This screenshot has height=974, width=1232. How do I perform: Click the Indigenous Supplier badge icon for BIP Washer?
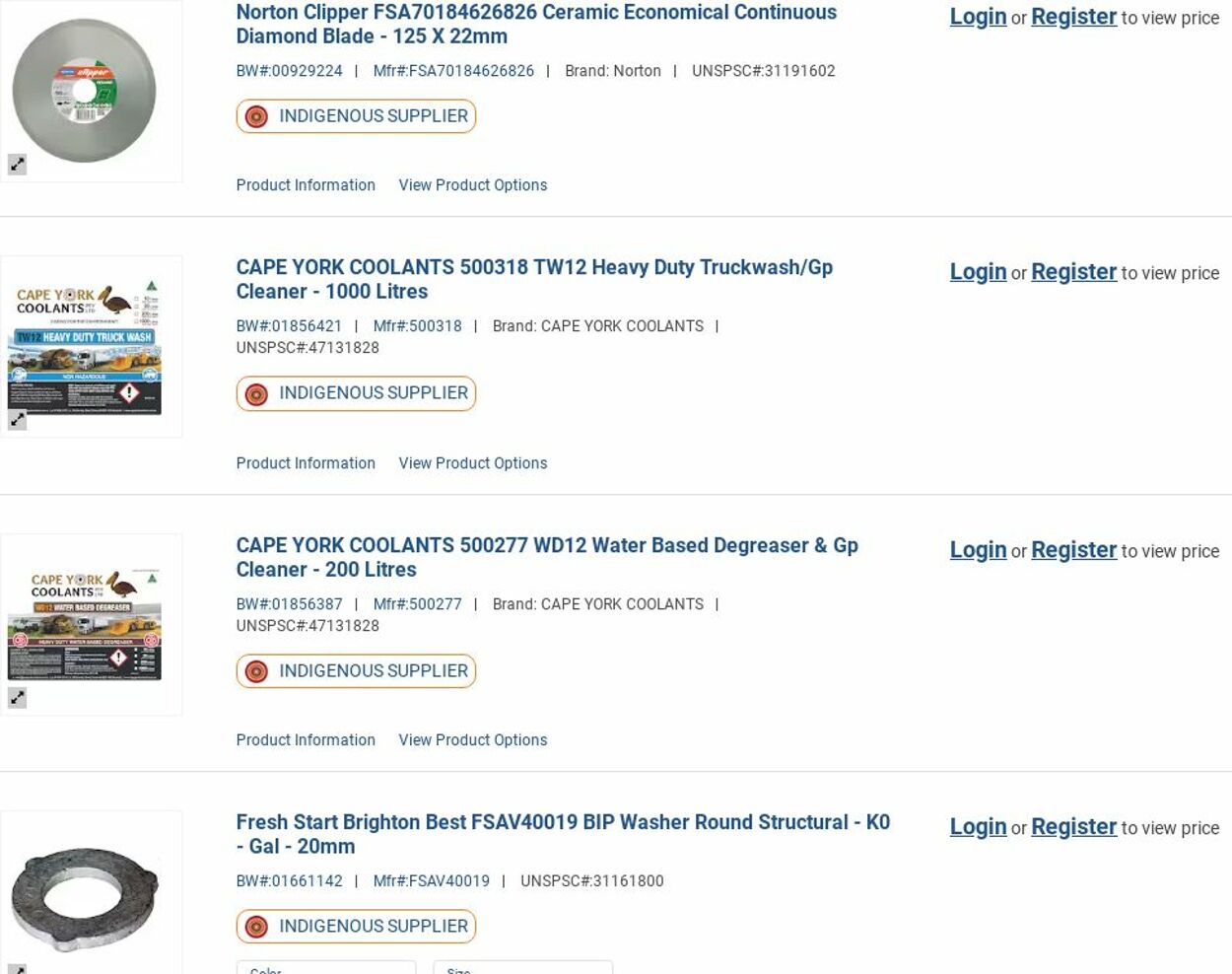click(256, 927)
